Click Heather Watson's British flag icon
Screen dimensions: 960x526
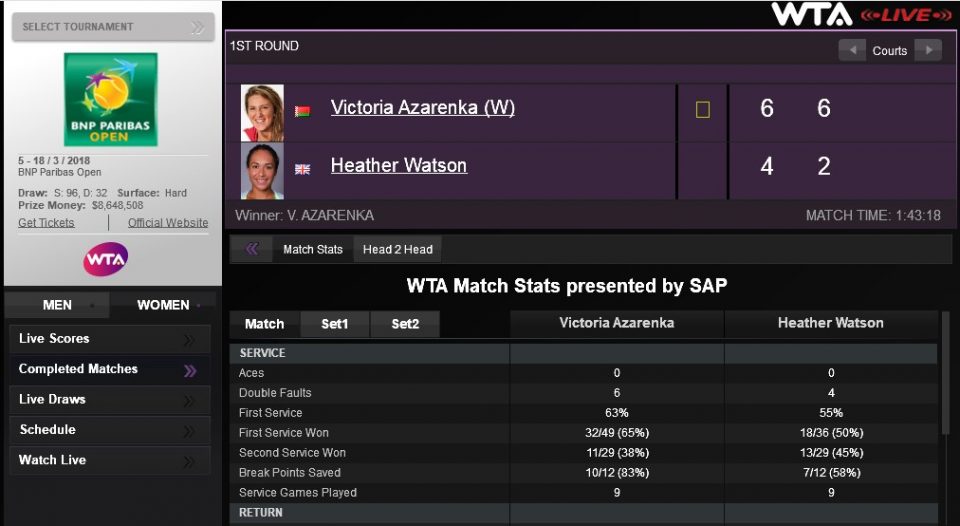point(302,169)
